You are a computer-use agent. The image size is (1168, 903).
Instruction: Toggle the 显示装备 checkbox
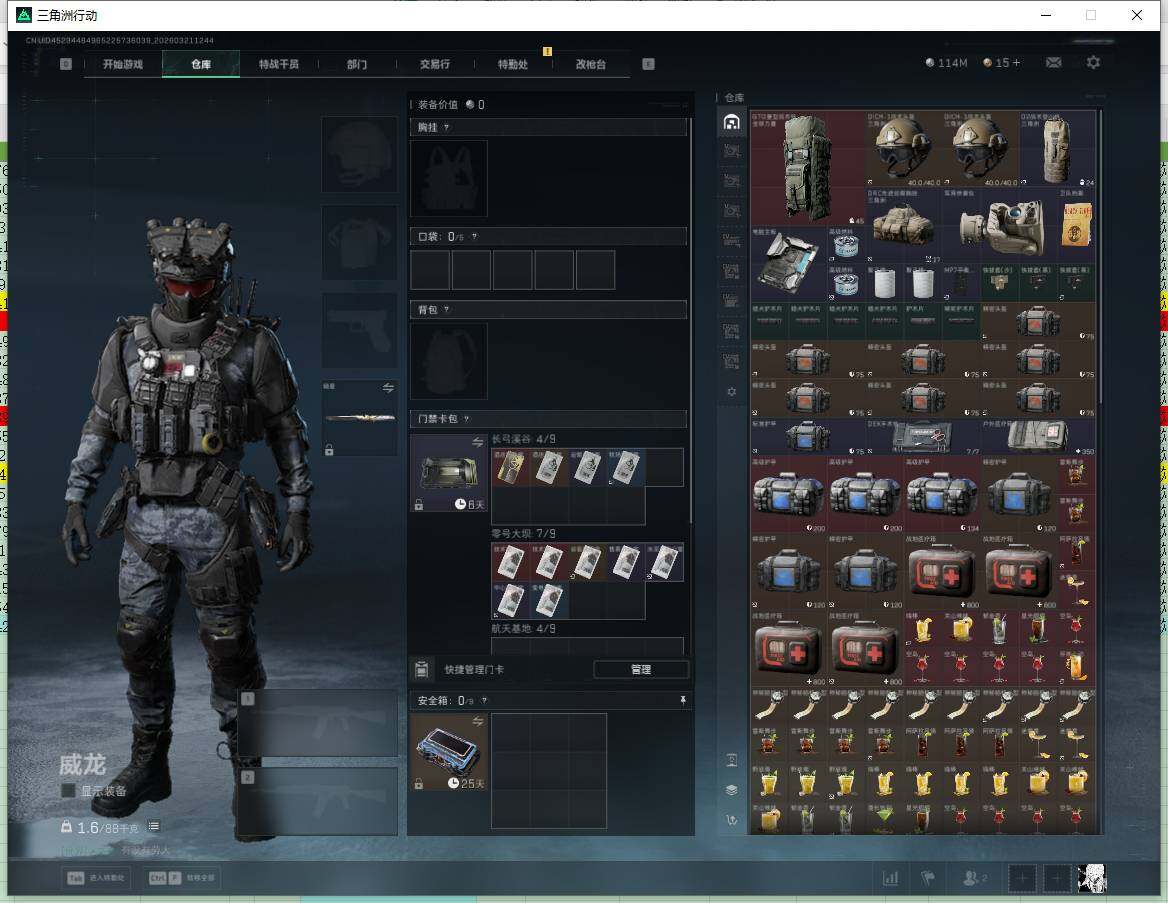[x=68, y=790]
